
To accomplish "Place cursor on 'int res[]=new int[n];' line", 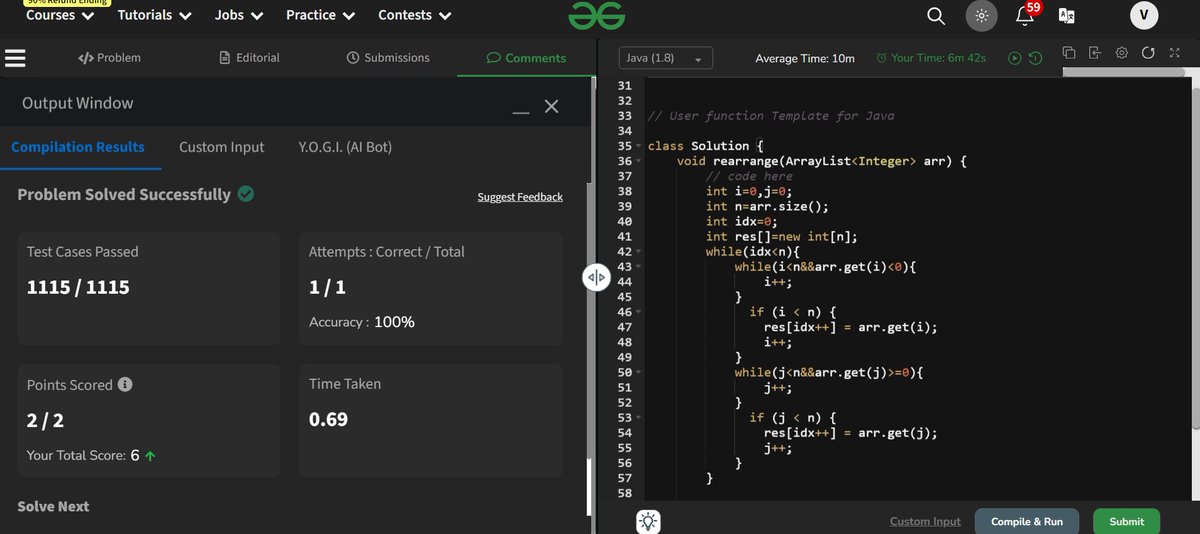I will click(x=782, y=237).
